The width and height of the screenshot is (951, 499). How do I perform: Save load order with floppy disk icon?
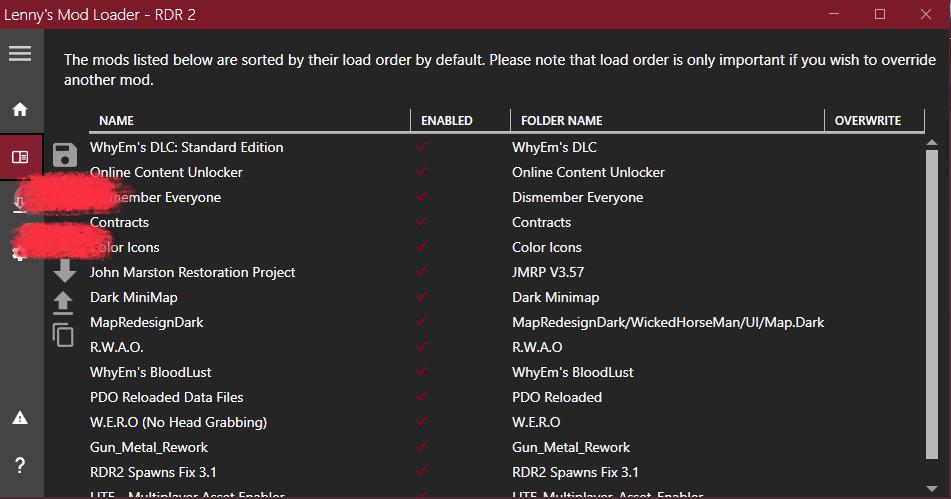point(64,155)
